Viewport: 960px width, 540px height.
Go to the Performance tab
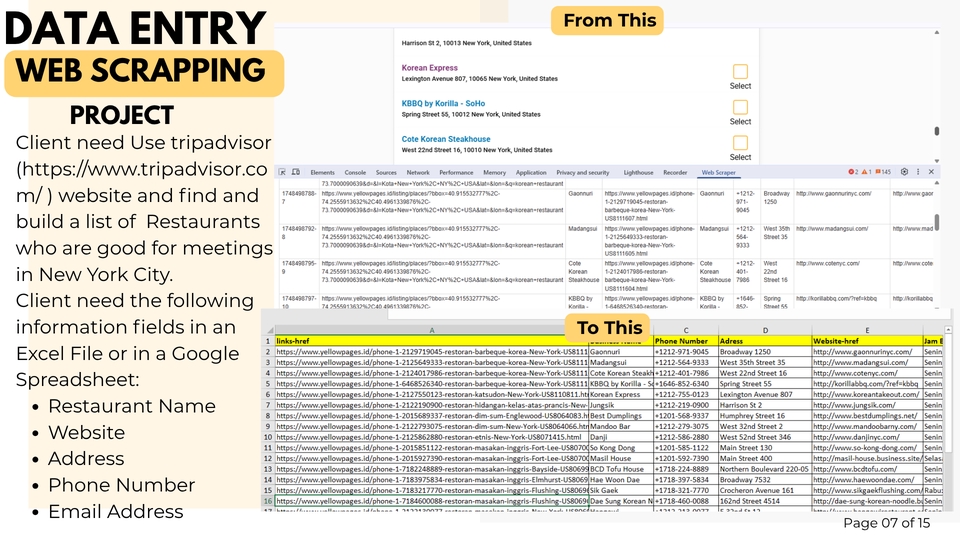coord(456,173)
